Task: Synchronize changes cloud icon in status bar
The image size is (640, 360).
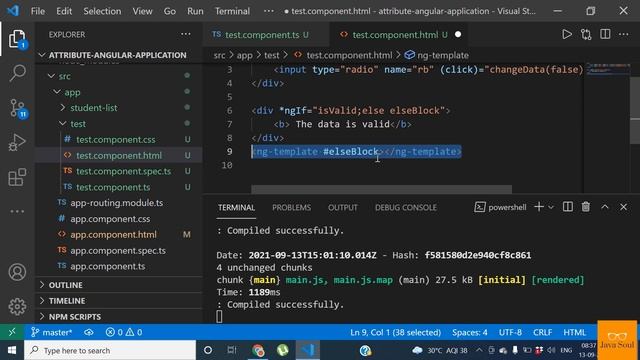Action: [89, 332]
